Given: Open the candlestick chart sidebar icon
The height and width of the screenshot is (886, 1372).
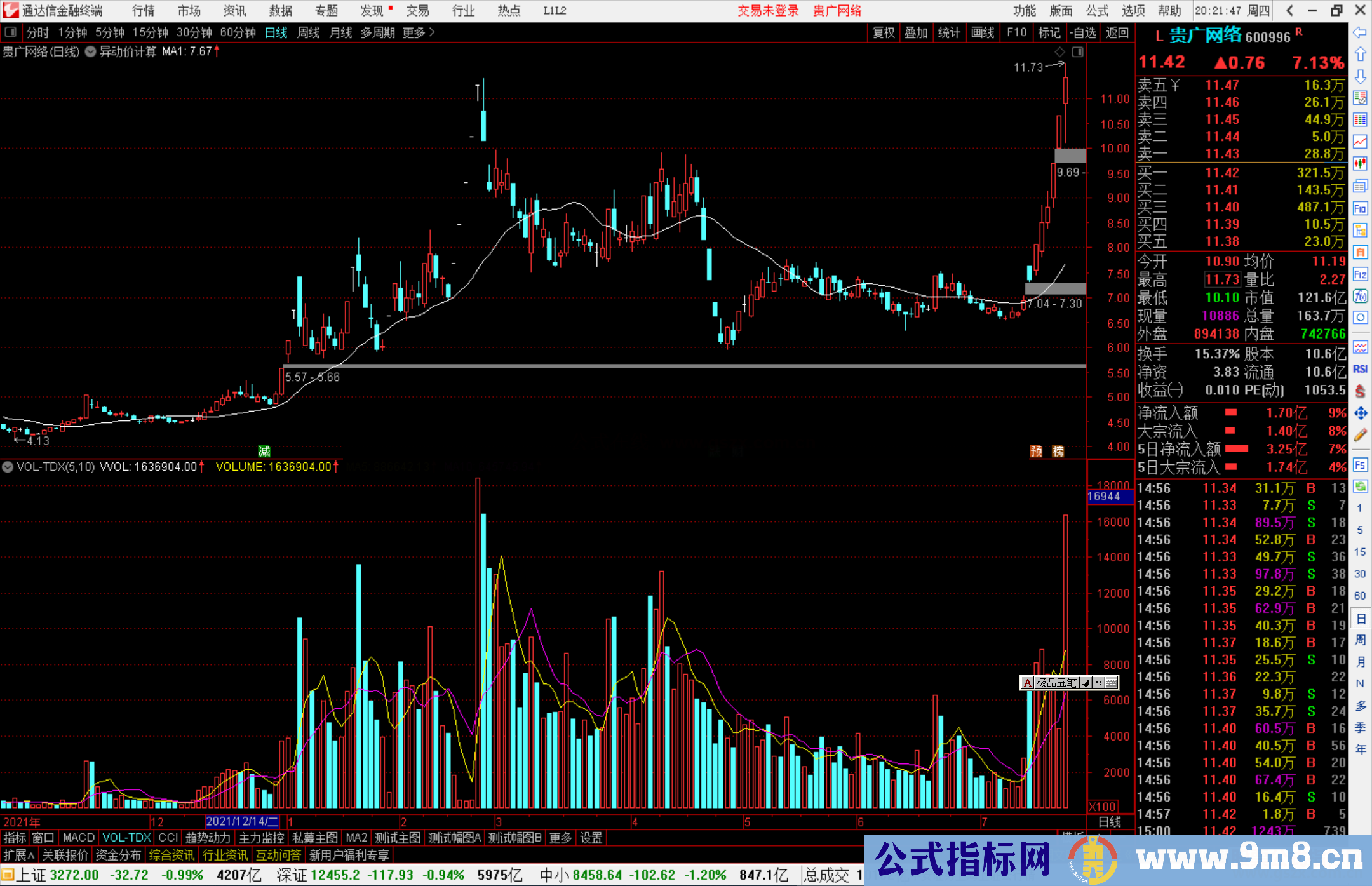Looking at the screenshot, I should (x=1360, y=164).
